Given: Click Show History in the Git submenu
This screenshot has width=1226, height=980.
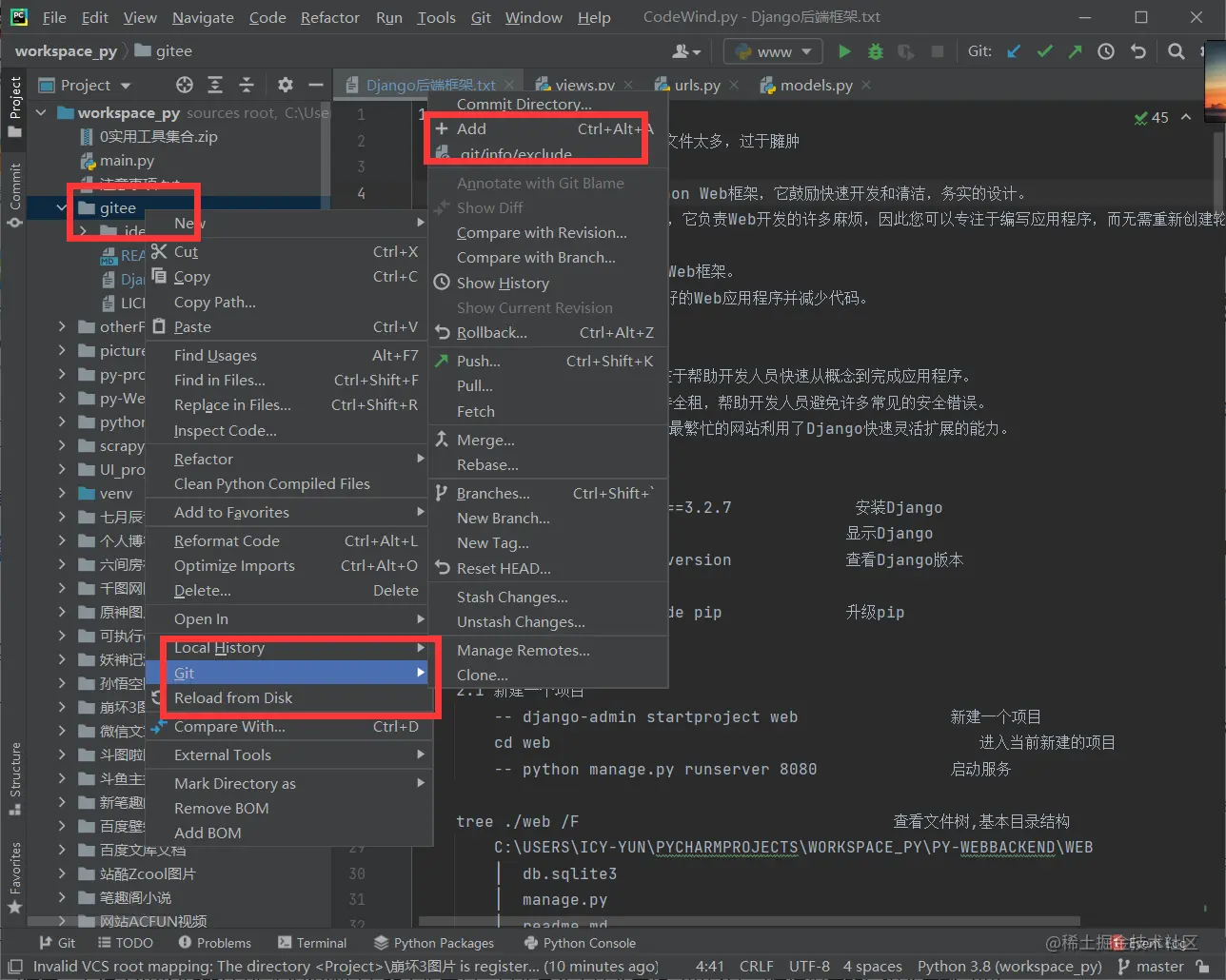Looking at the screenshot, I should 547,284.
